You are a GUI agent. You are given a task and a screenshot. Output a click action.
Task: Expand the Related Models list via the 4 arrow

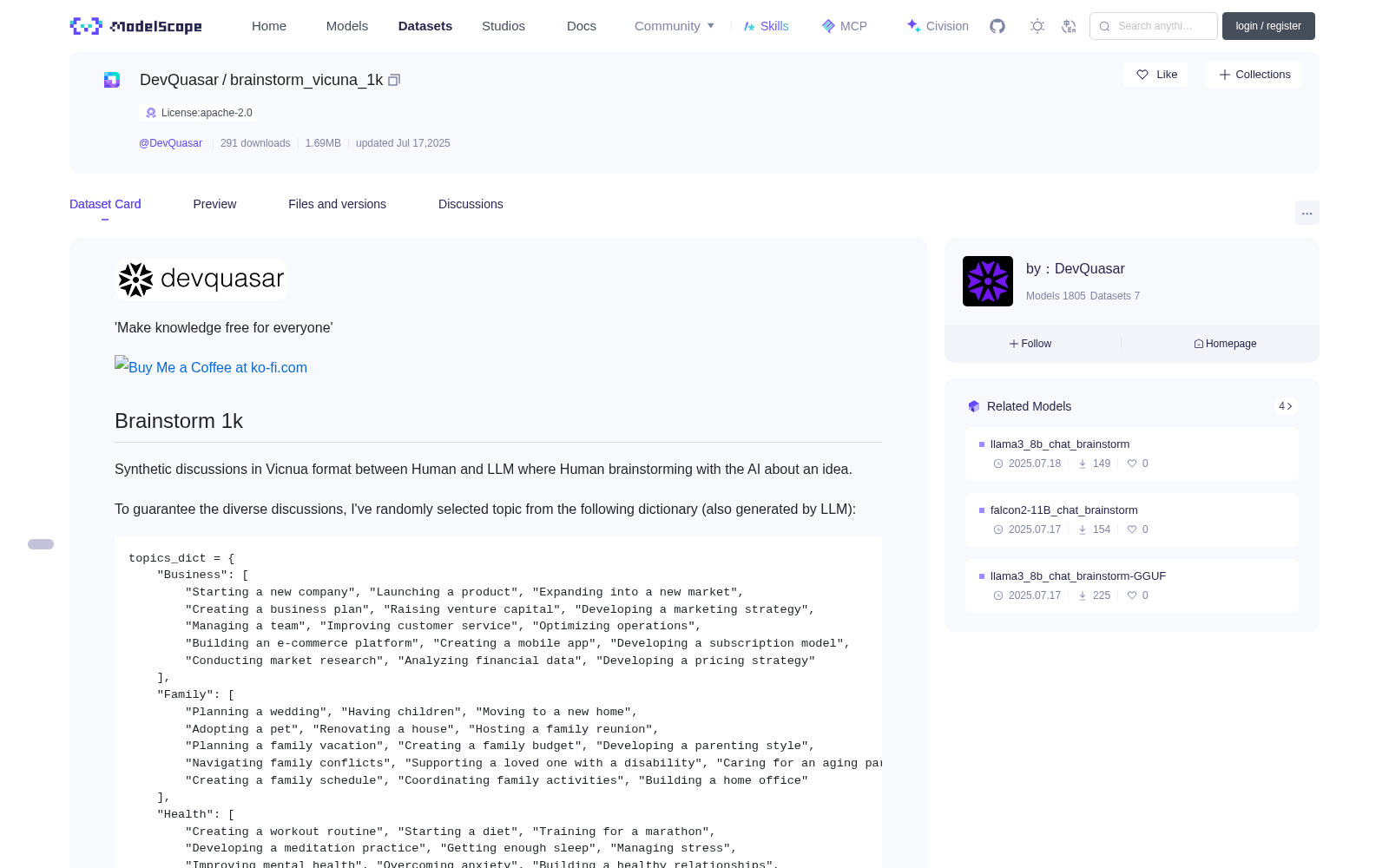(1286, 406)
